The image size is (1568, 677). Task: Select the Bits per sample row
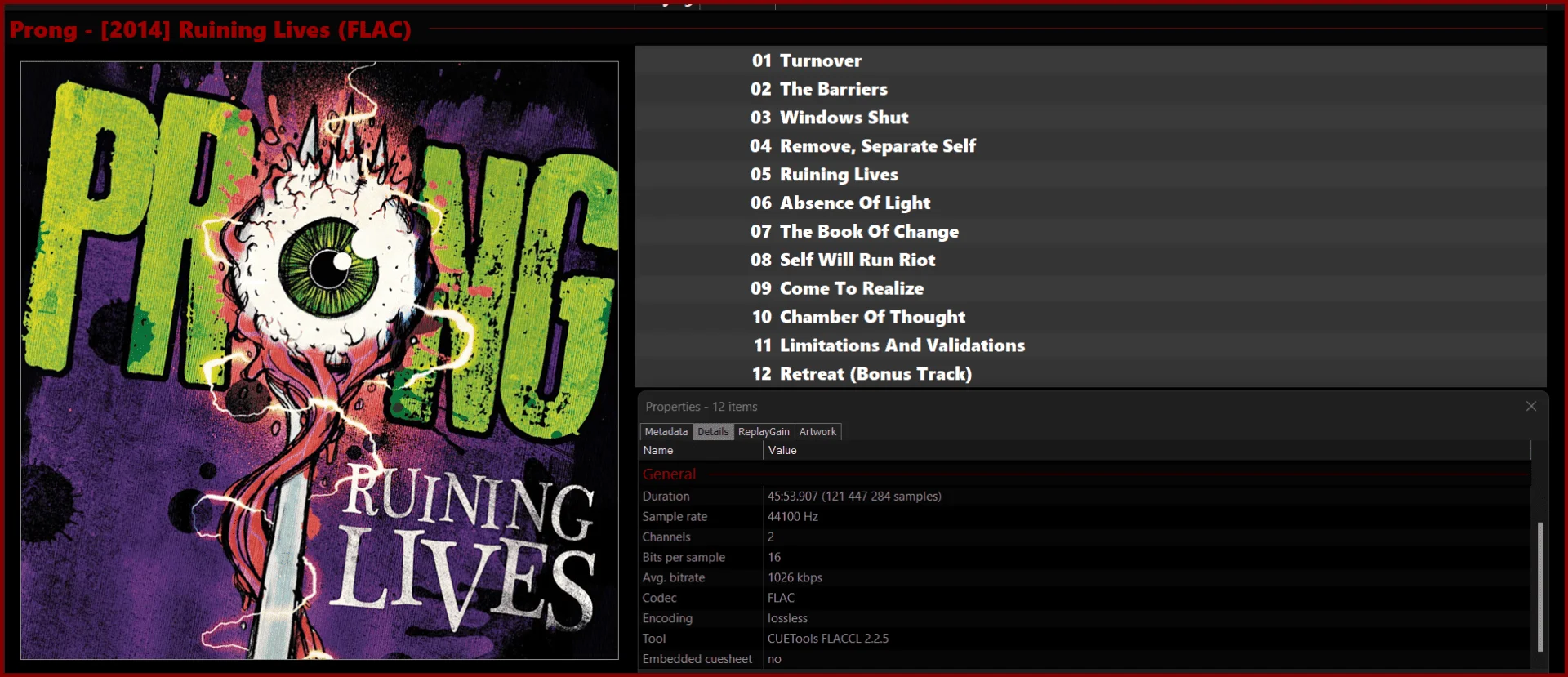pos(1085,557)
